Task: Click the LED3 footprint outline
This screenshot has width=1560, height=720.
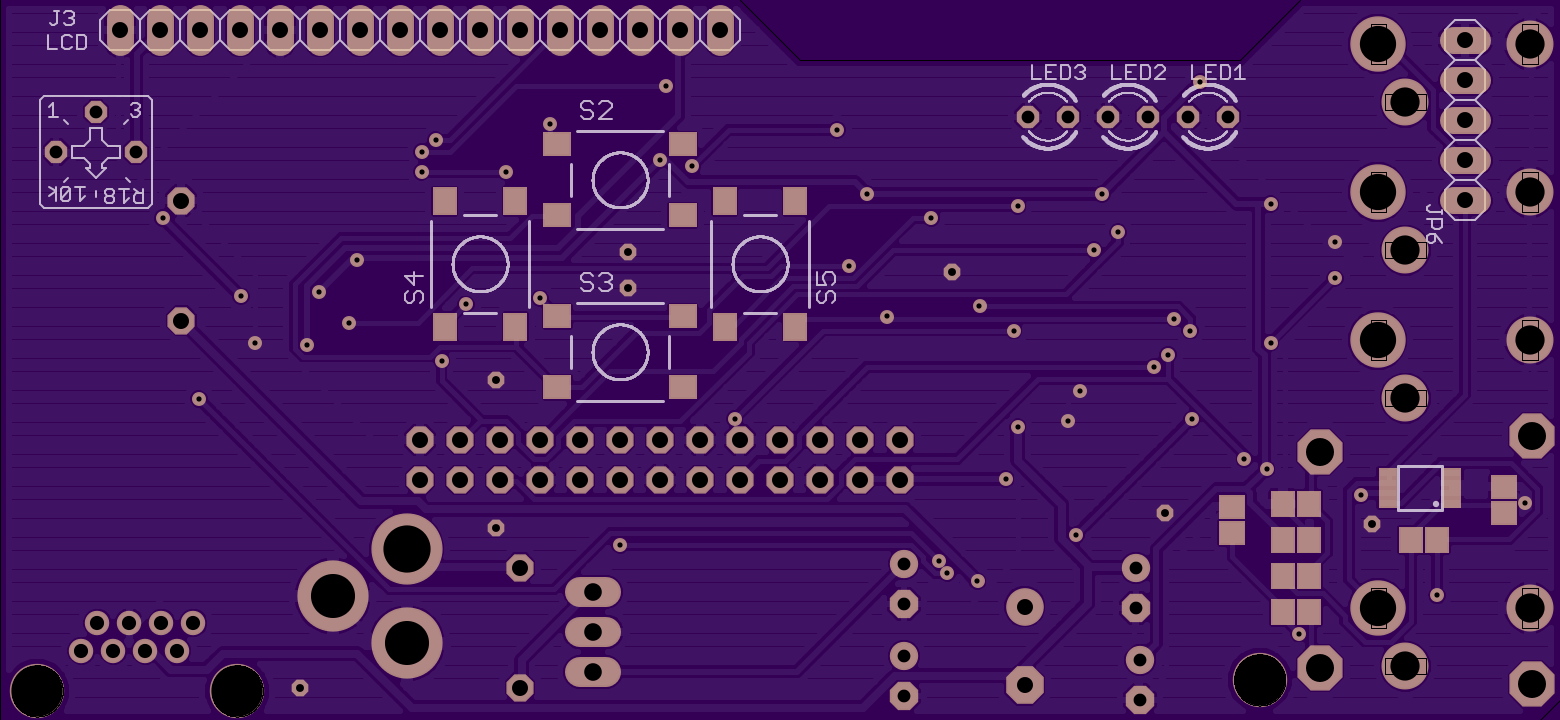Action: 1048,118
